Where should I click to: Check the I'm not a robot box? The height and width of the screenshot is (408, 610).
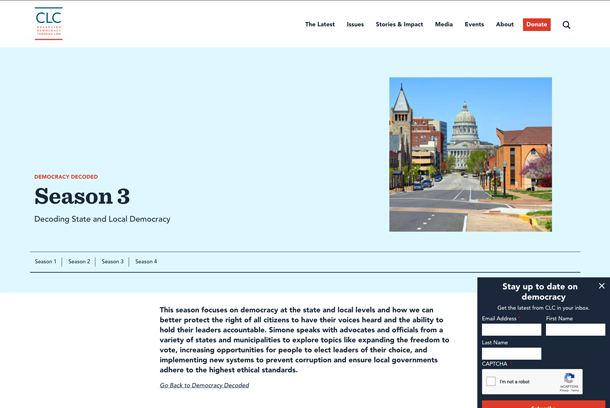coord(491,381)
